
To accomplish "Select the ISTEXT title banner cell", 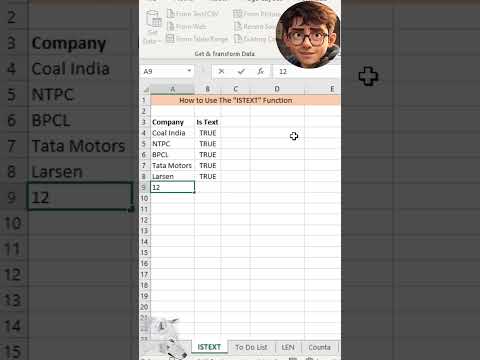I will coord(246,100).
